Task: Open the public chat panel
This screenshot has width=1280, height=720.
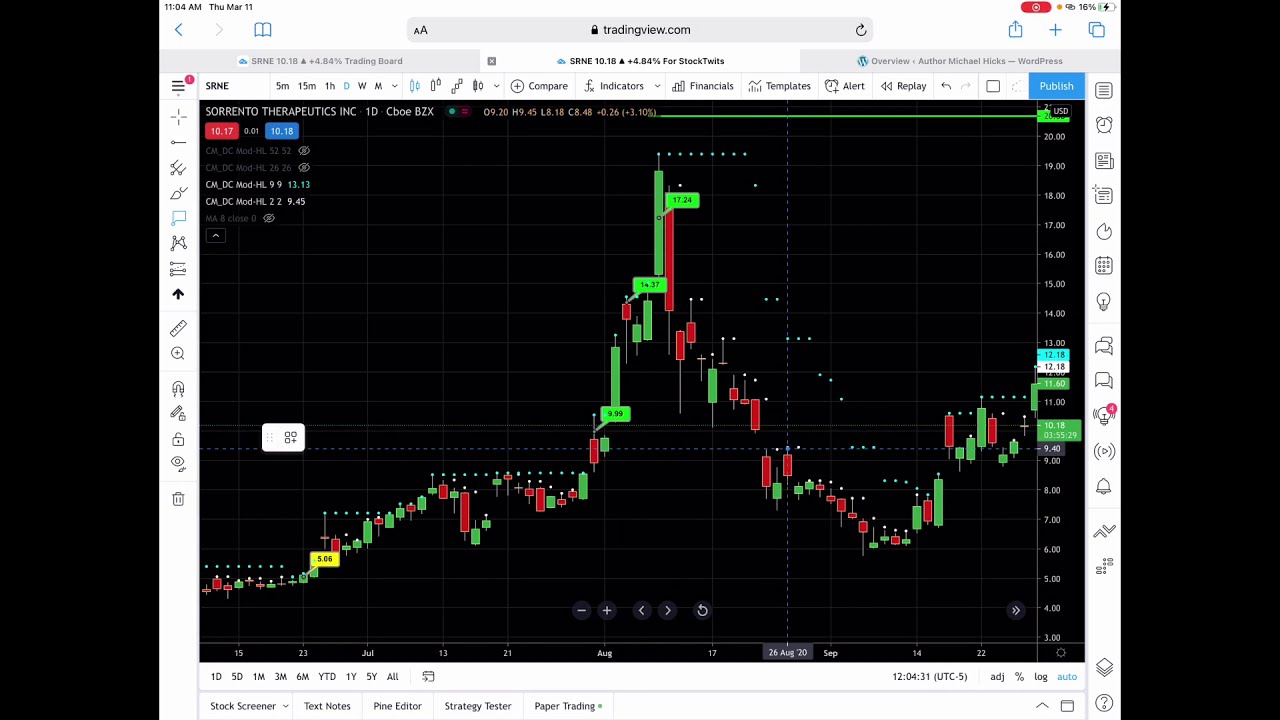Action: [1104, 345]
